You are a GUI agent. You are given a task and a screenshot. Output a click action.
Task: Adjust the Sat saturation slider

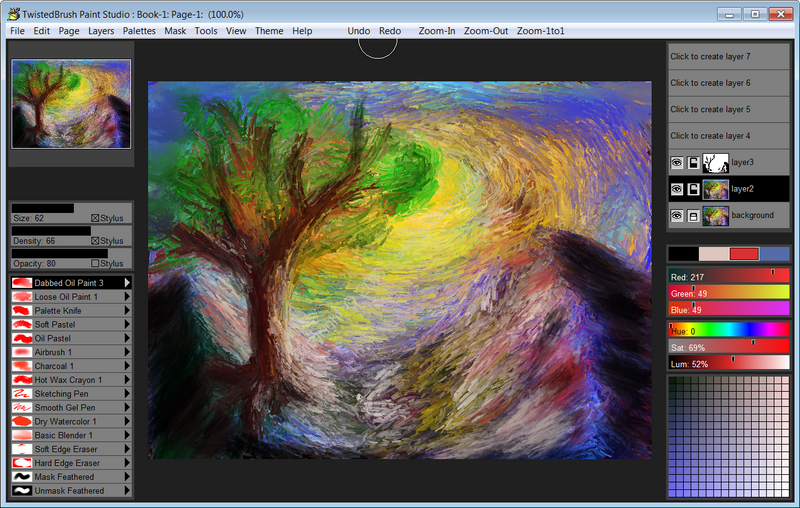coord(729,346)
